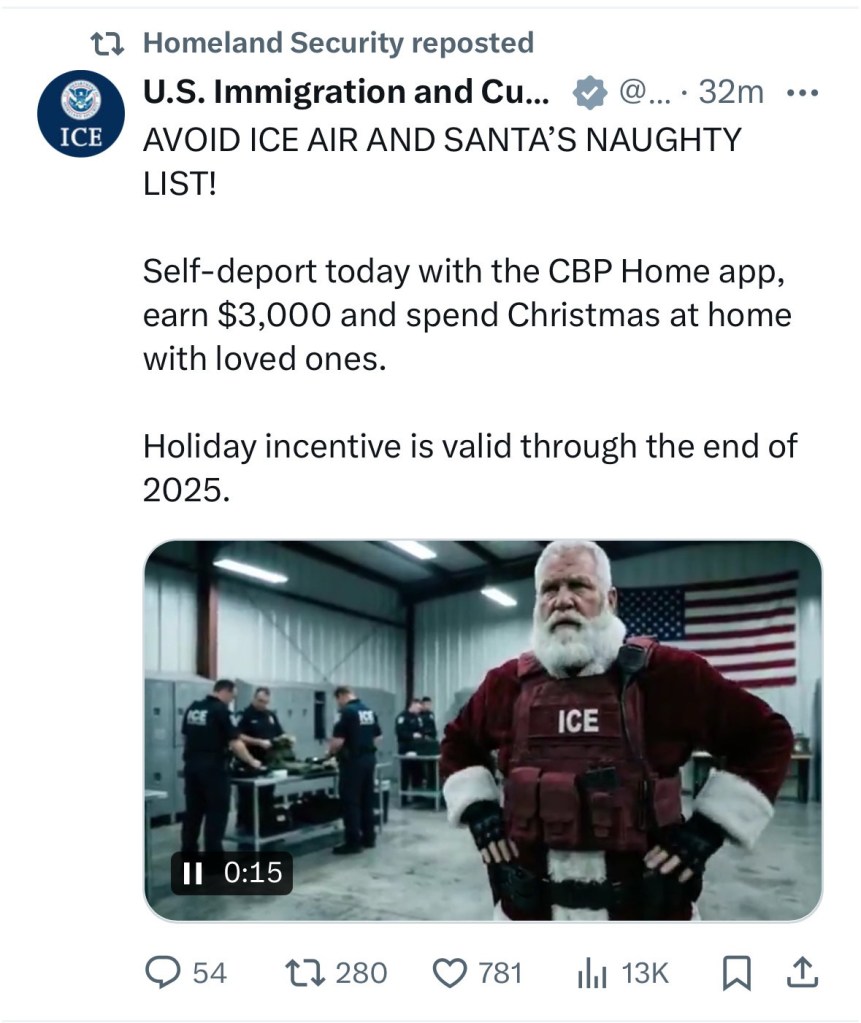The width and height of the screenshot is (861, 1023).
Task: Open the U.S. Immigration and Cu... account name
Action: tap(346, 93)
